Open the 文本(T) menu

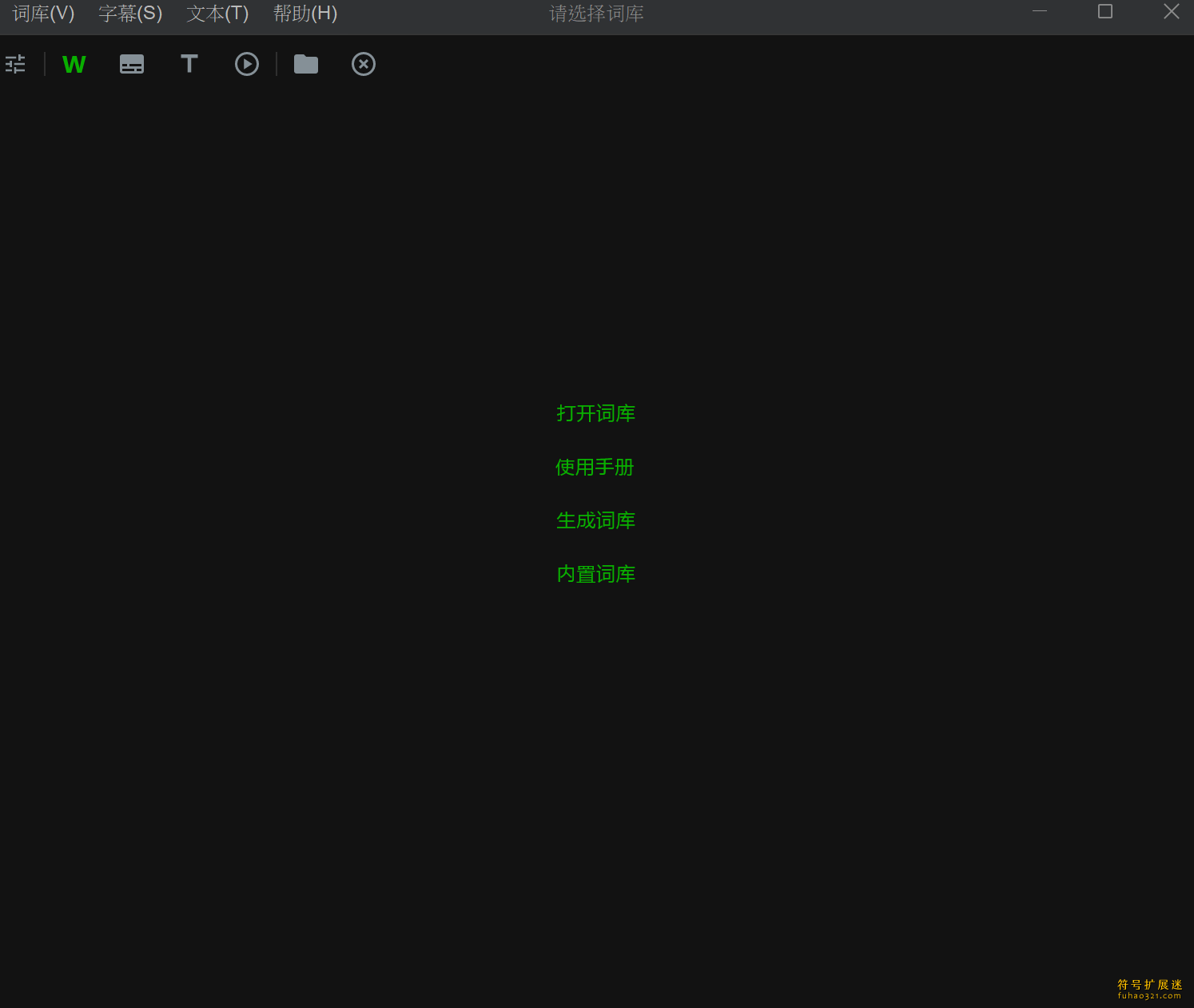pos(217,14)
